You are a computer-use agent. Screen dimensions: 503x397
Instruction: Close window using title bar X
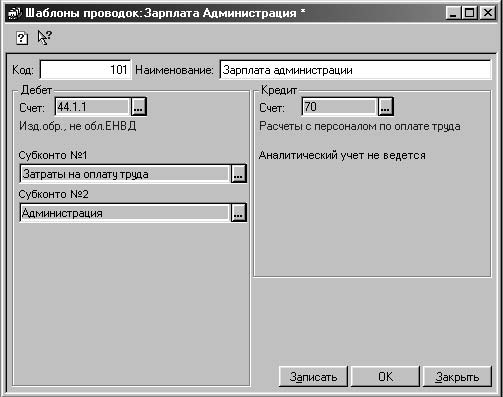pos(488,13)
